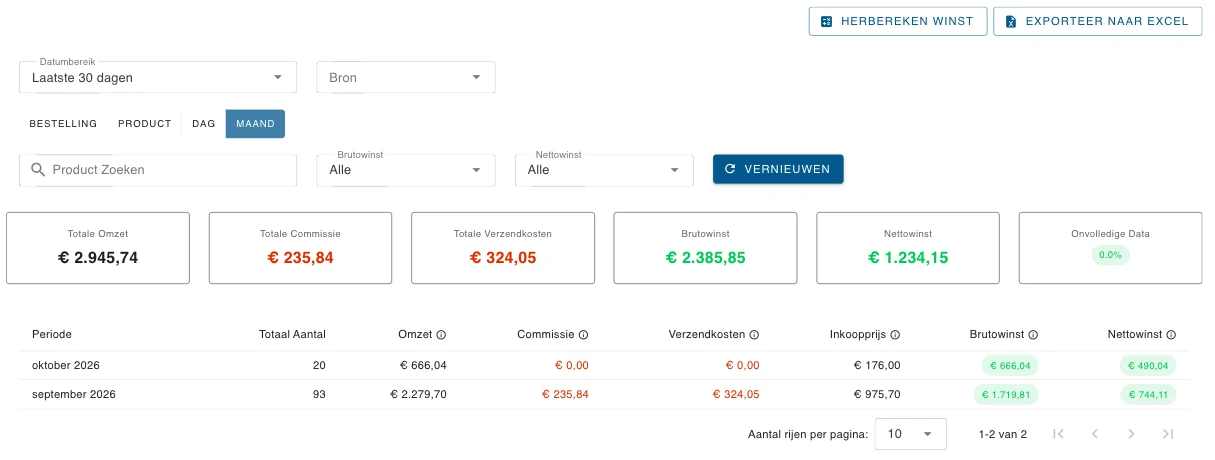
Task: Show info icon next to Inkoopprijs header
Action: pos(895,335)
